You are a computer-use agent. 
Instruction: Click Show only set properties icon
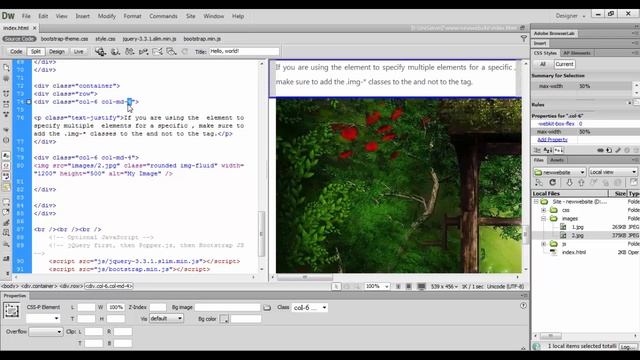coord(558,150)
